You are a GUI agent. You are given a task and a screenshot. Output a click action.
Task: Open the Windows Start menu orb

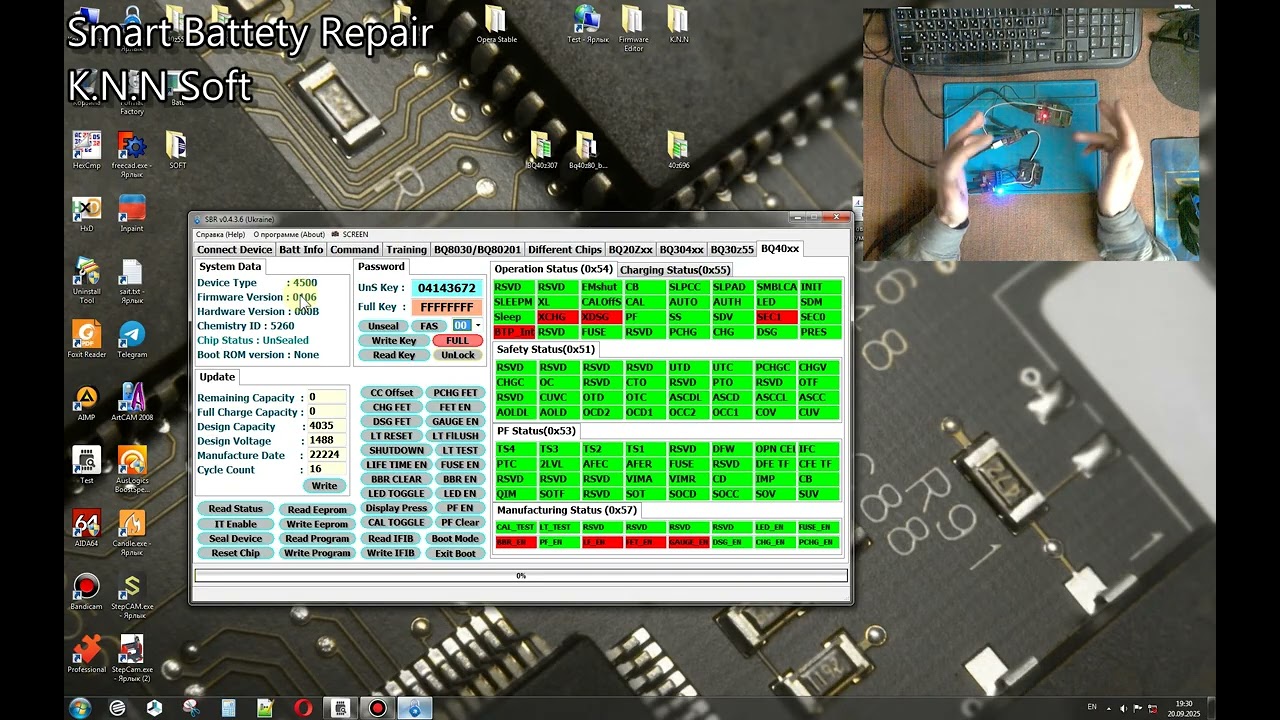pos(80,708)
